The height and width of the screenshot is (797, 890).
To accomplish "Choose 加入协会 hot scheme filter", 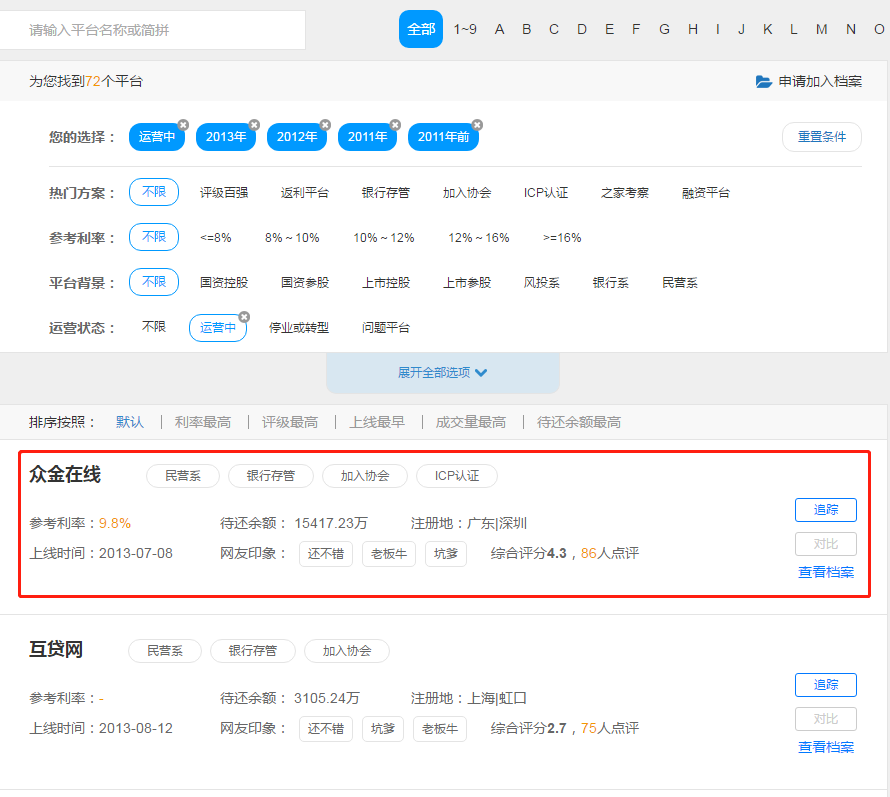I will [467, 193].
